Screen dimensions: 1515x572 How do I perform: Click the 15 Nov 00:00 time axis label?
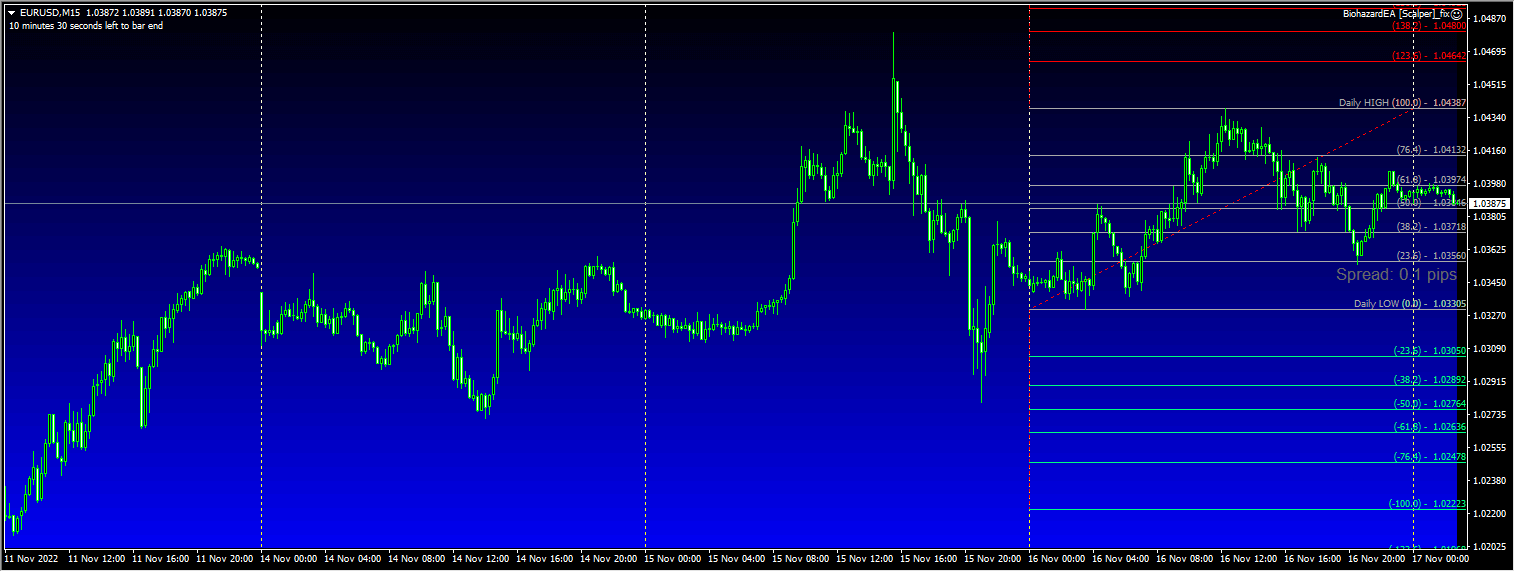[x=674, y=559]
